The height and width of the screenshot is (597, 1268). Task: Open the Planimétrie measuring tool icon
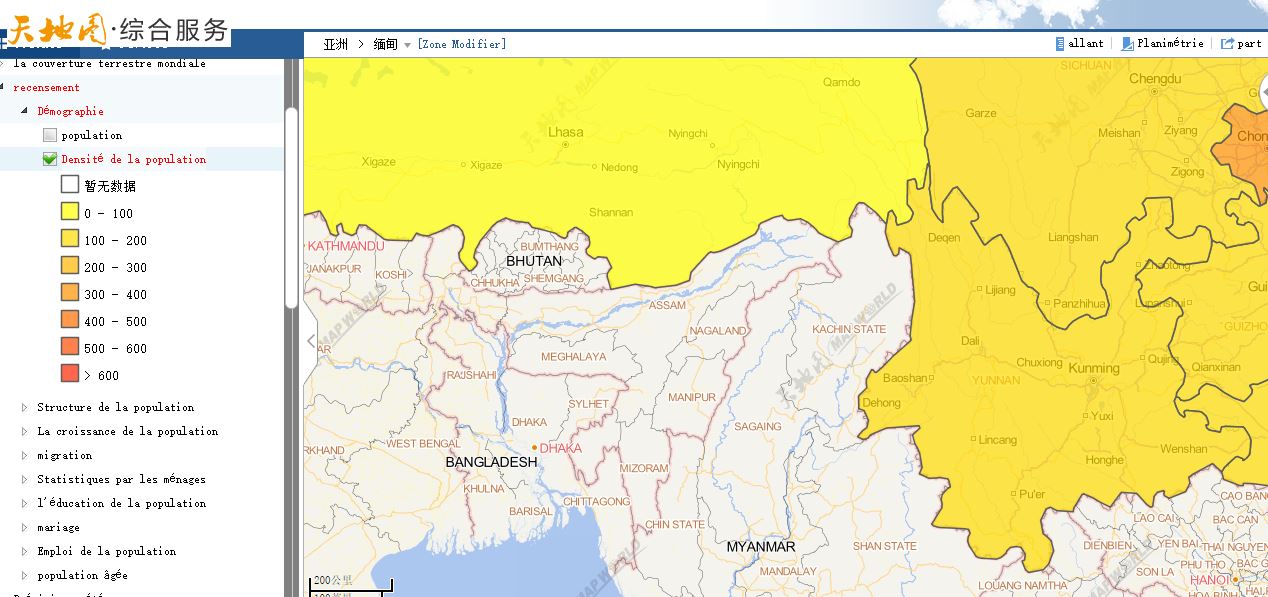[x=1127, y=44]
